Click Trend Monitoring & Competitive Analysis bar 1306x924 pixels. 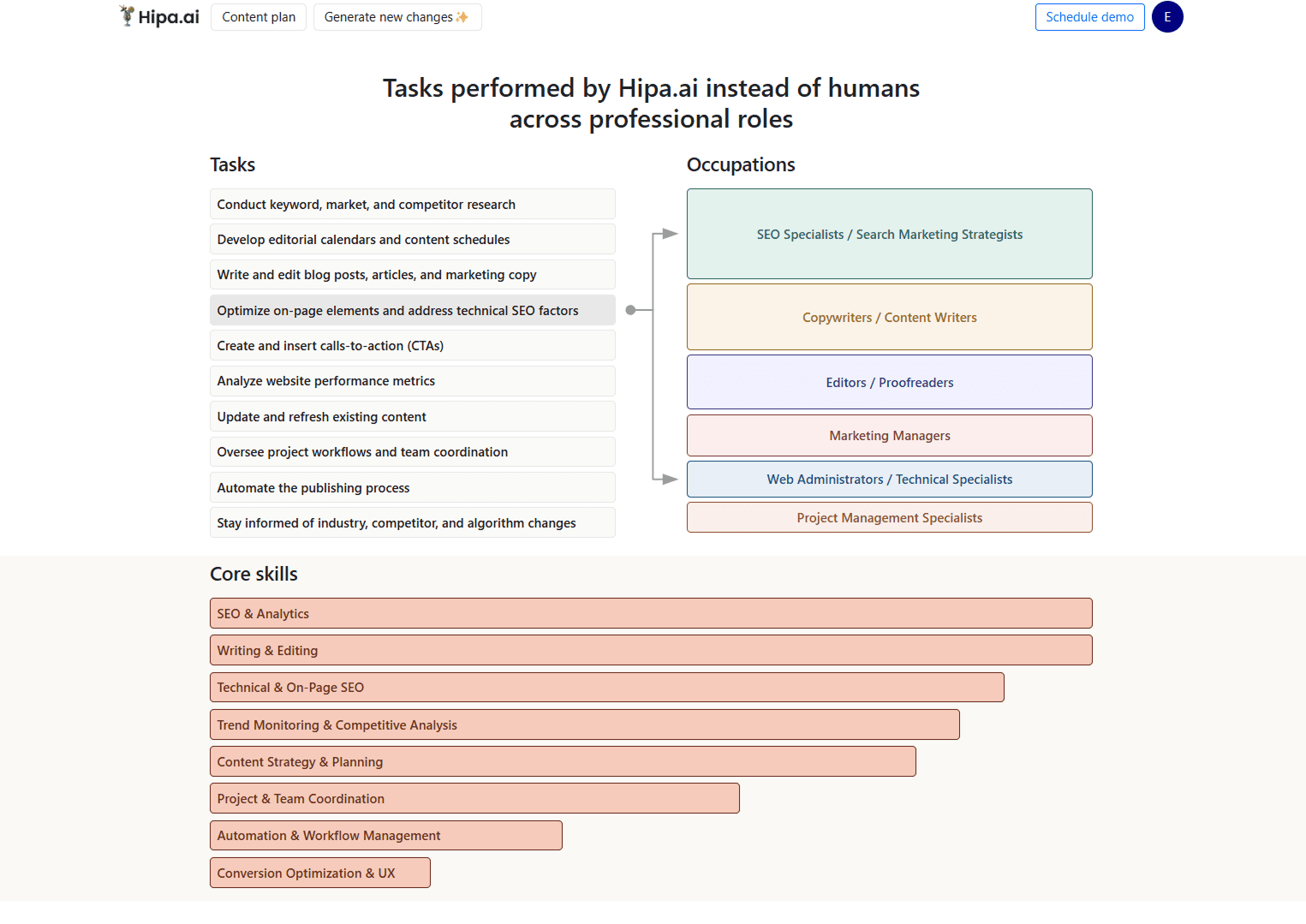[x=584, y=725]
